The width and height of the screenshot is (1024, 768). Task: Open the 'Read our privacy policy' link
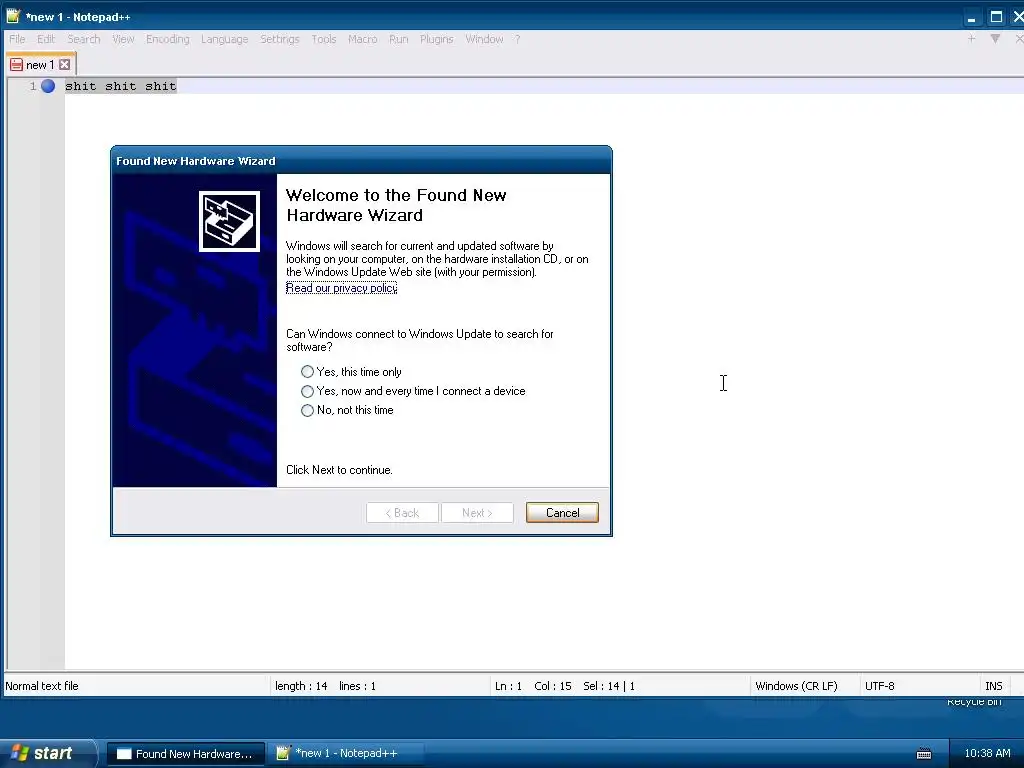pos(342,288)
